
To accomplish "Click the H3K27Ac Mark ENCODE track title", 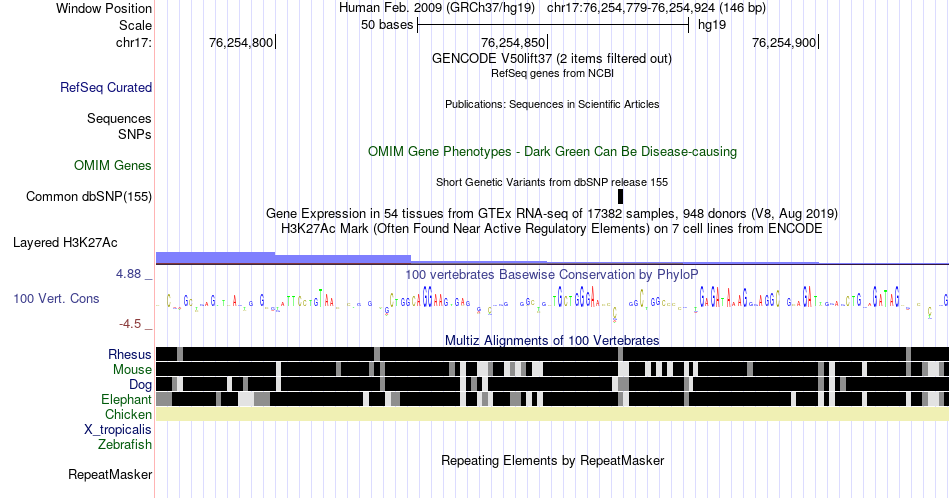I will pyautogui.click(x=552, y=228).
